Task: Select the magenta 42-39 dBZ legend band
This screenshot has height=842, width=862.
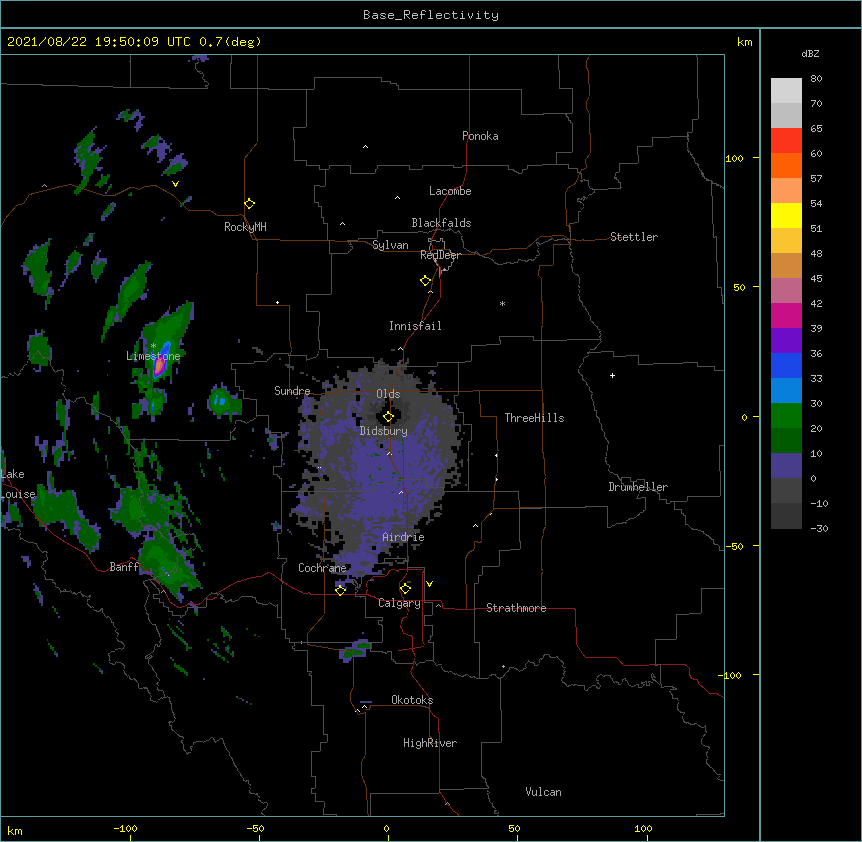Action: [786, 316]
